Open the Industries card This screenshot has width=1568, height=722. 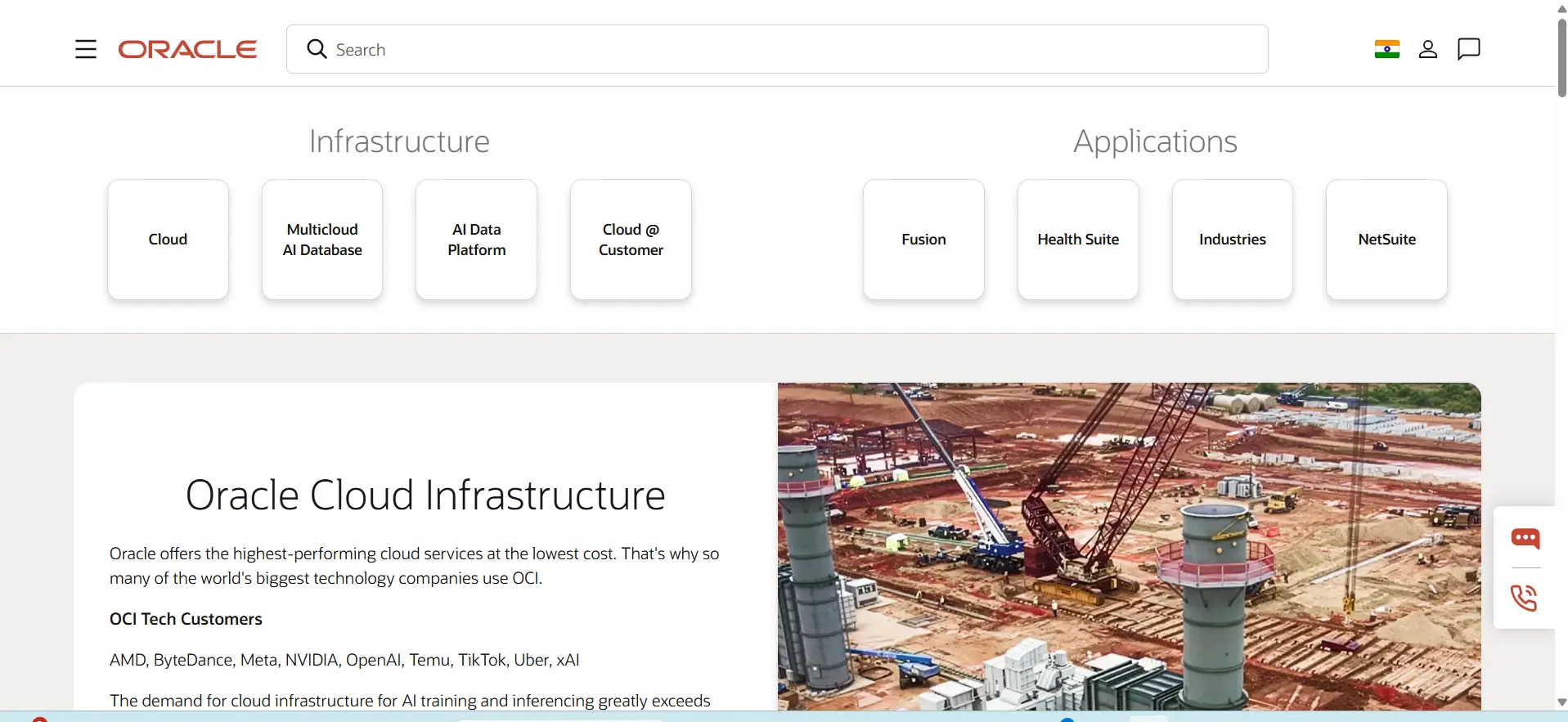point(1233,240)
